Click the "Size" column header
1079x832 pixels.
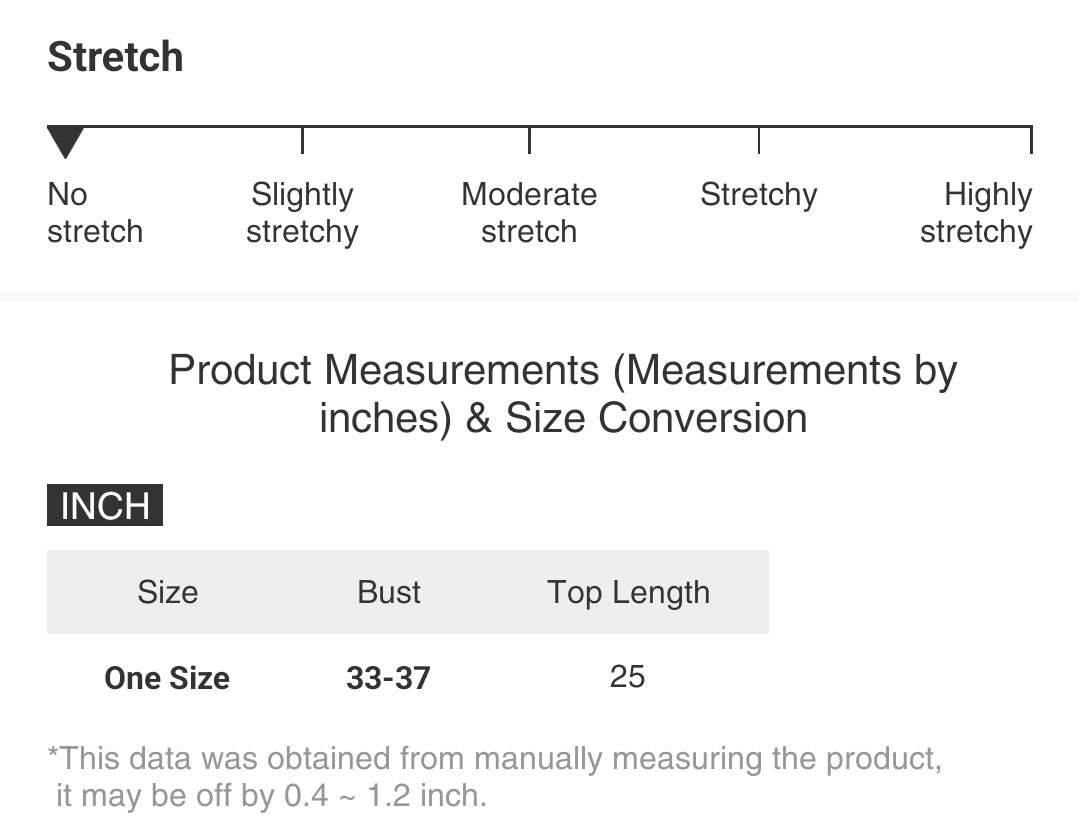tap(168, 592)
